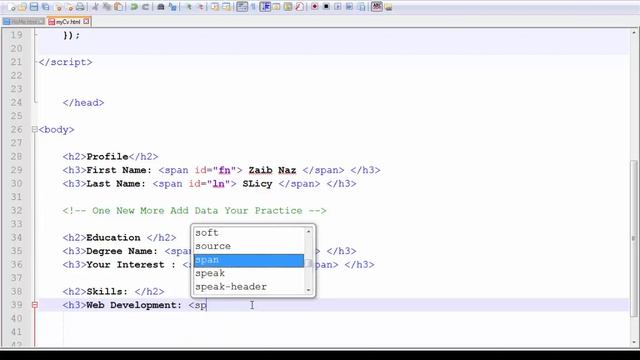Image resolution: width=640 pixels, height=360 pixels.
Task: Create a new file from toolbar
Action: click(11, 7)
